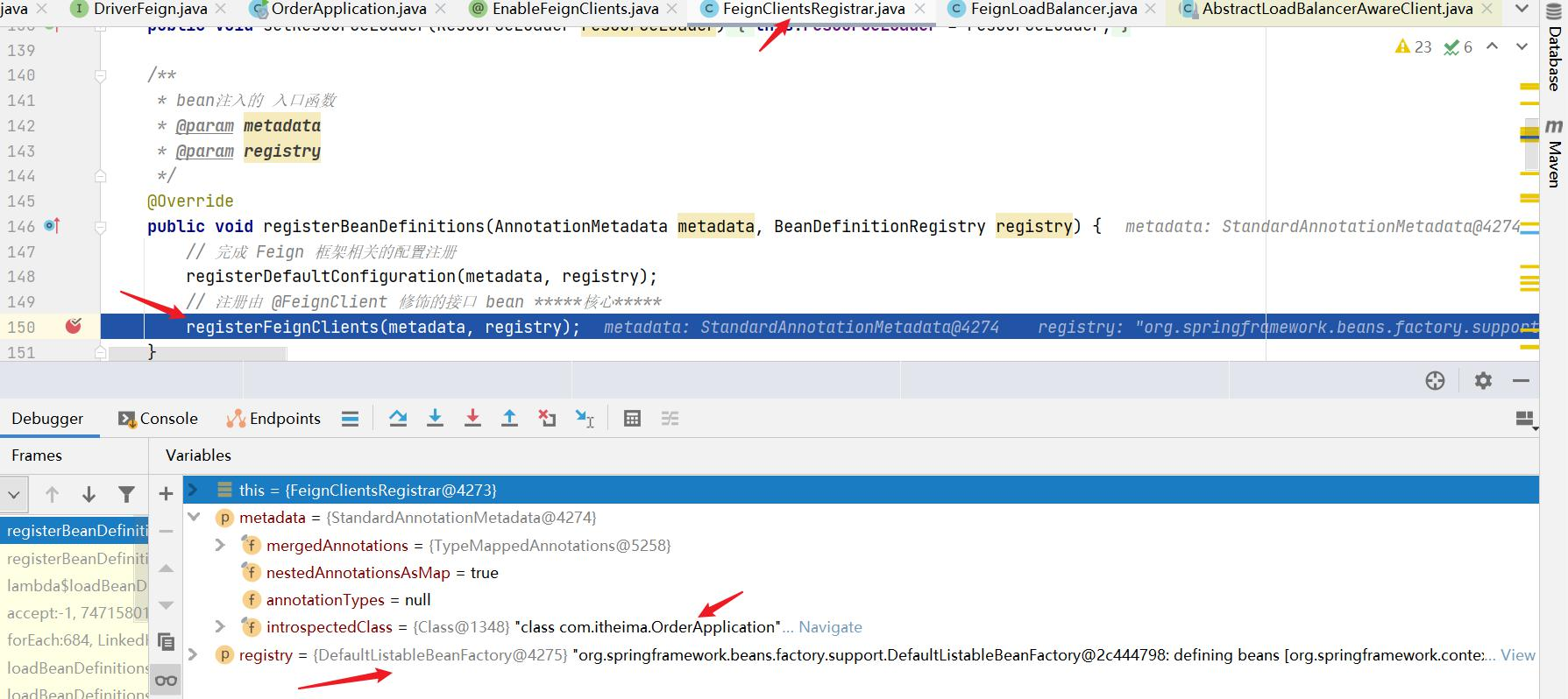Click the green check indicator showing 6
Image resolution: width=1568 pixels, height=699 pixels.
pos(1458,46)
